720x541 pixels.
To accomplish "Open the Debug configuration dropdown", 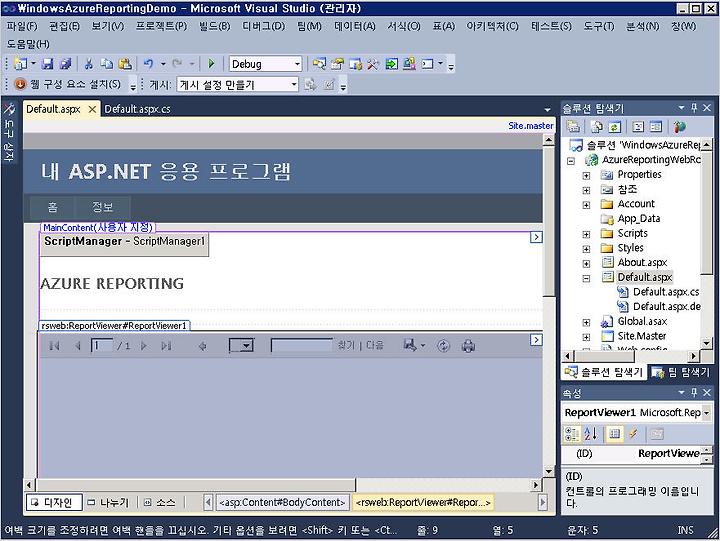I will [x=297, y=64].
